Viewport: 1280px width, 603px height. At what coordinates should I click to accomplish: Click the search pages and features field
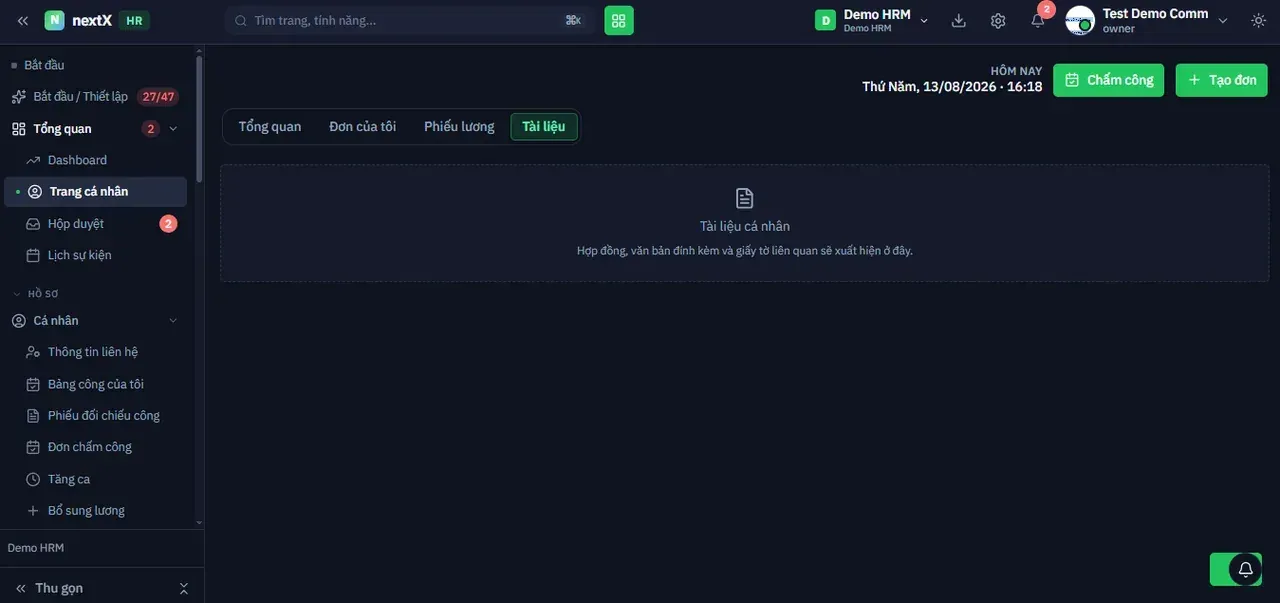(x=410, y=20)
